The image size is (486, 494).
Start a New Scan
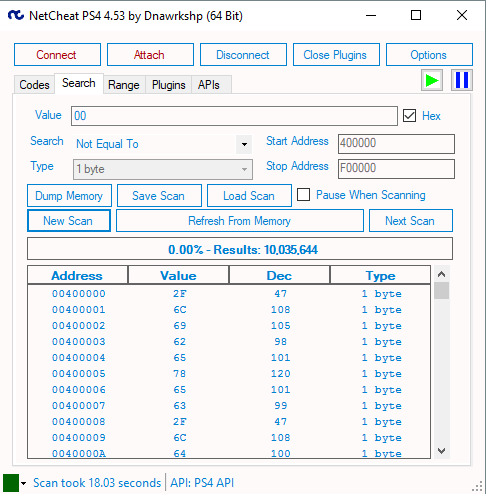click(x=69, y=221)
